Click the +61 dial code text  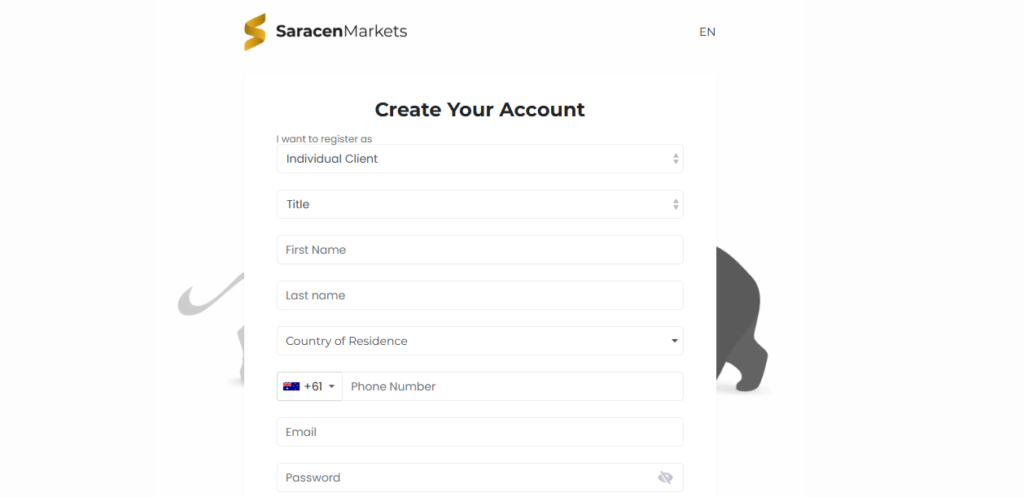313,387
